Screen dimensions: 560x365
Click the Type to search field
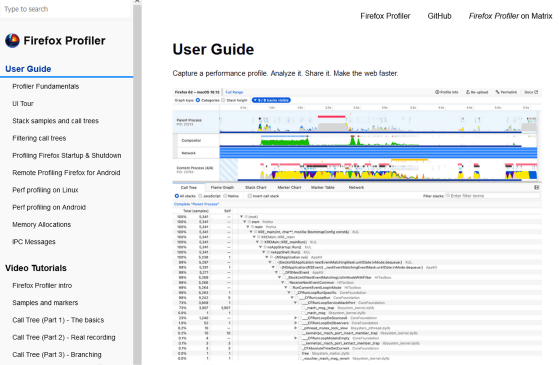tap(66, 9)
